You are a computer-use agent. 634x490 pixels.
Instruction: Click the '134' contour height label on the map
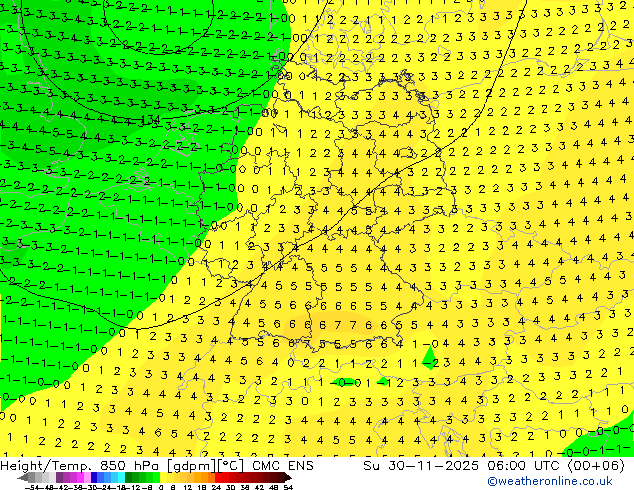tap(151, 119)
